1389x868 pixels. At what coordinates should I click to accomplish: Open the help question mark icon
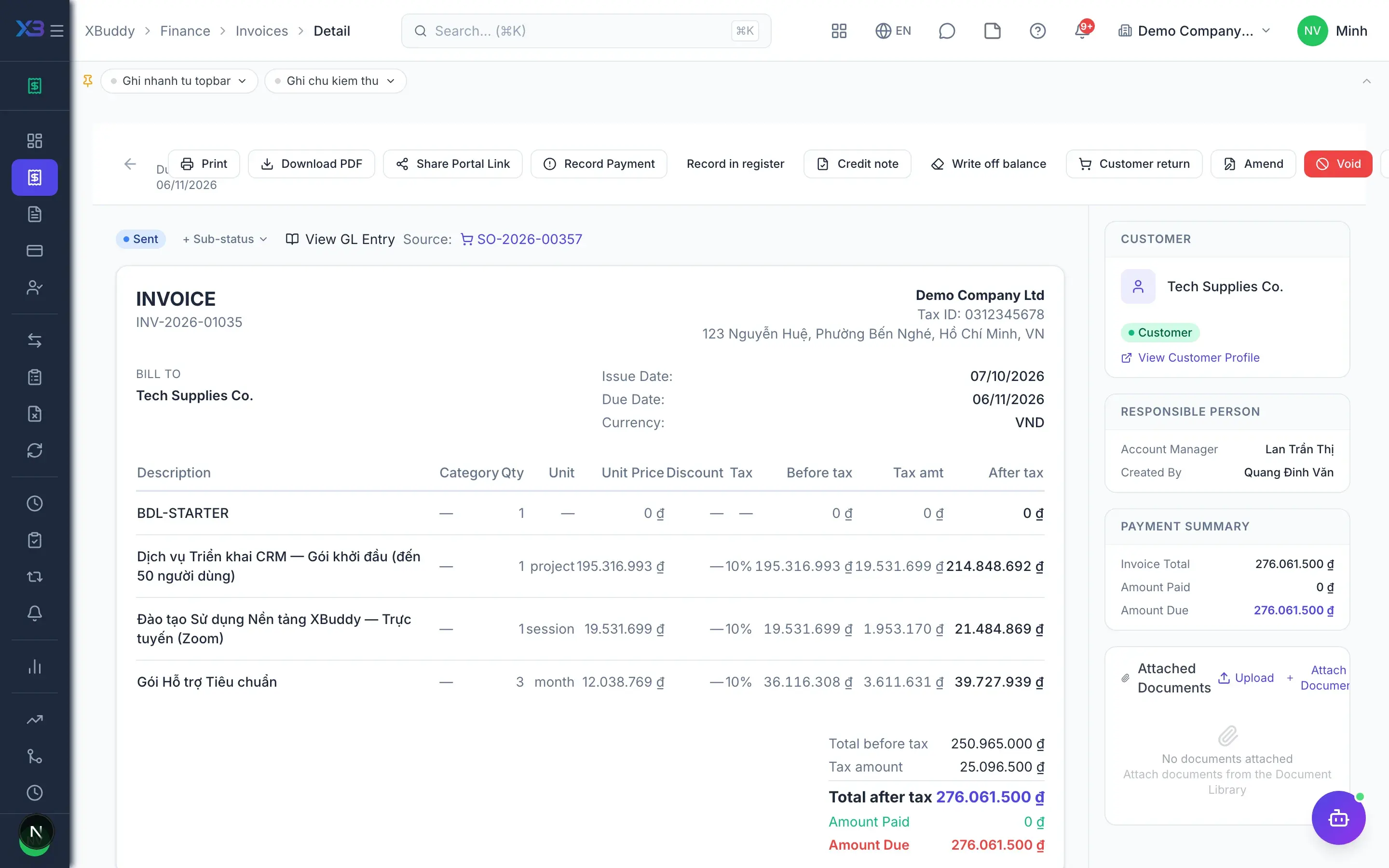(x=1037, y=31)
